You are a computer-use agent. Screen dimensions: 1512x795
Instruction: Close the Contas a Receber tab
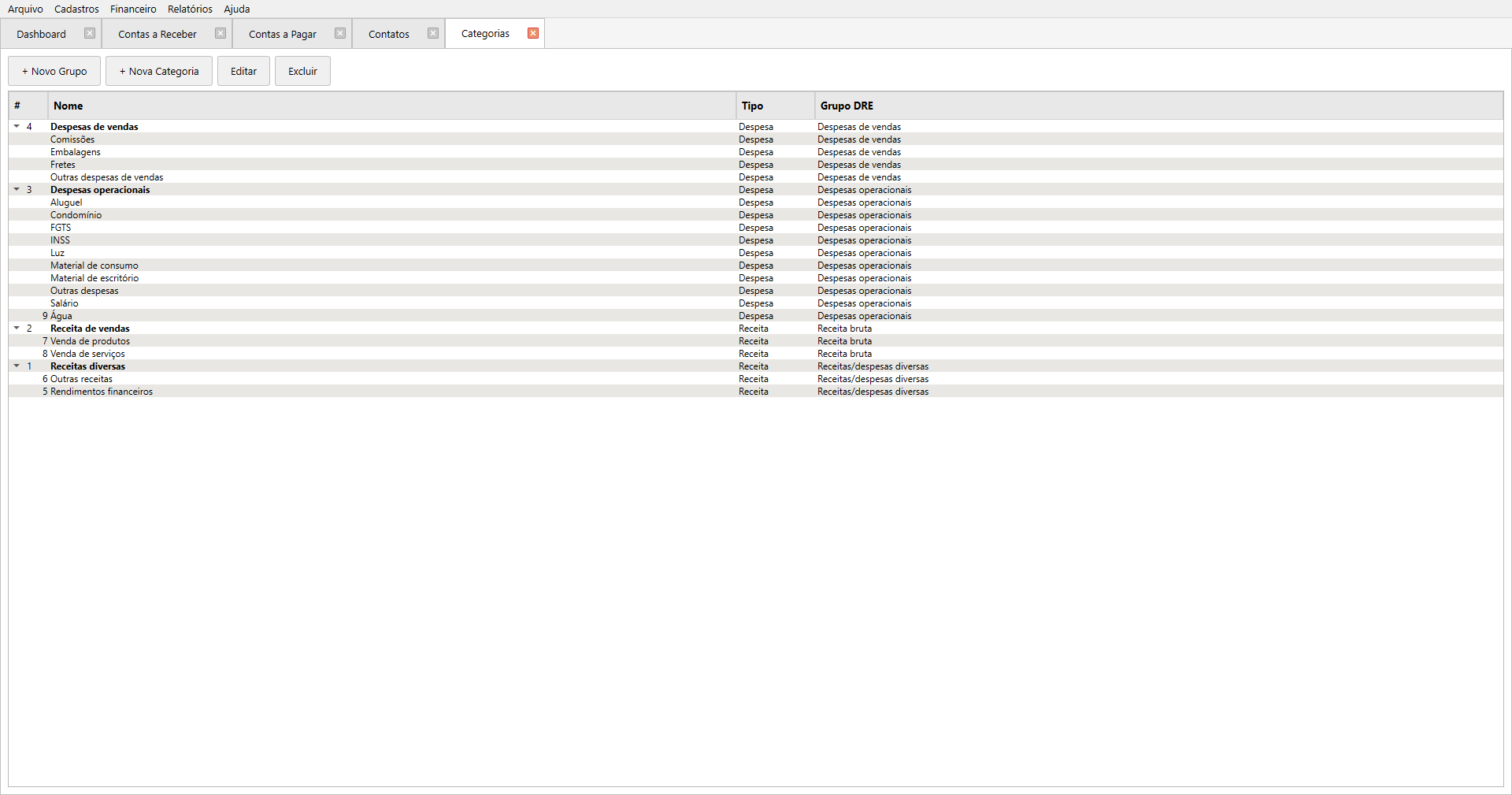[220, 34]
